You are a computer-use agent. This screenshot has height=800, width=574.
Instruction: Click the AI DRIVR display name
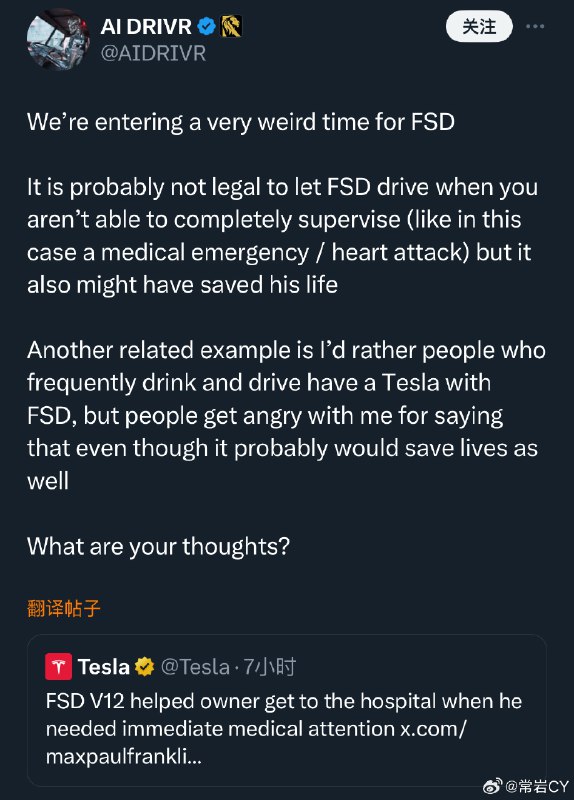(145, 27)
